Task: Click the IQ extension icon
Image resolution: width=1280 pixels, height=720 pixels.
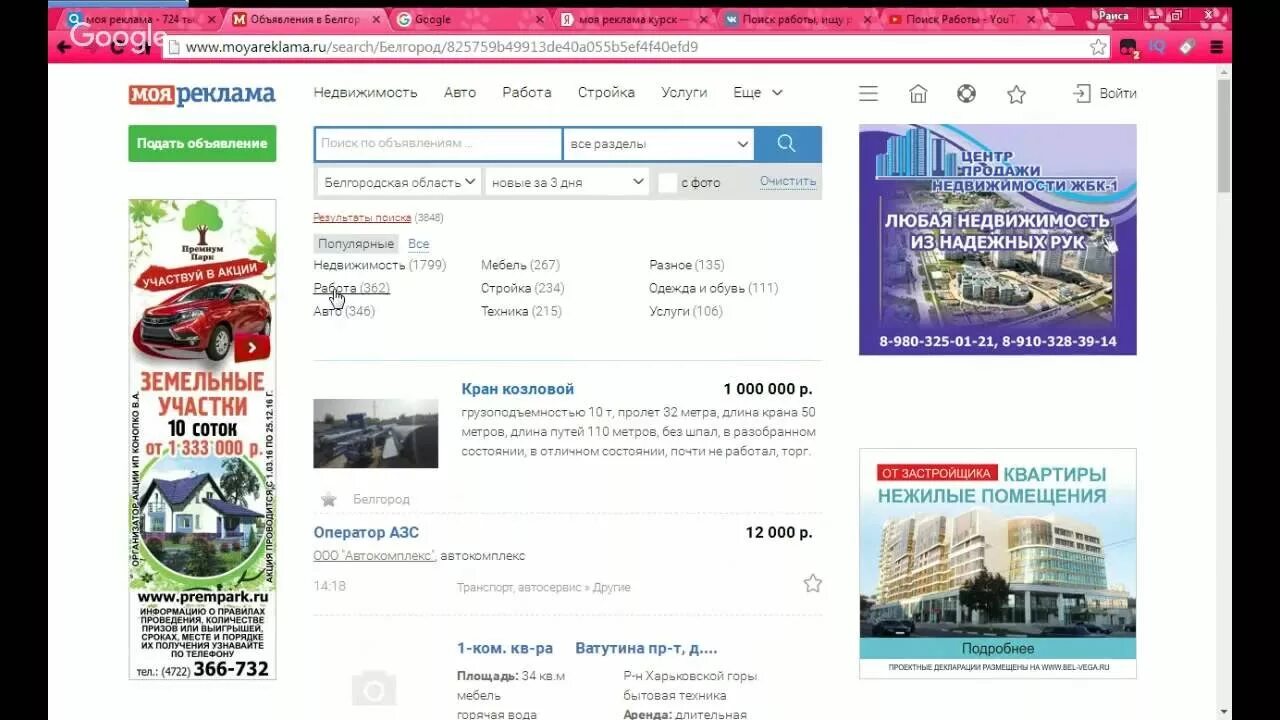Action: (1157, 47)
